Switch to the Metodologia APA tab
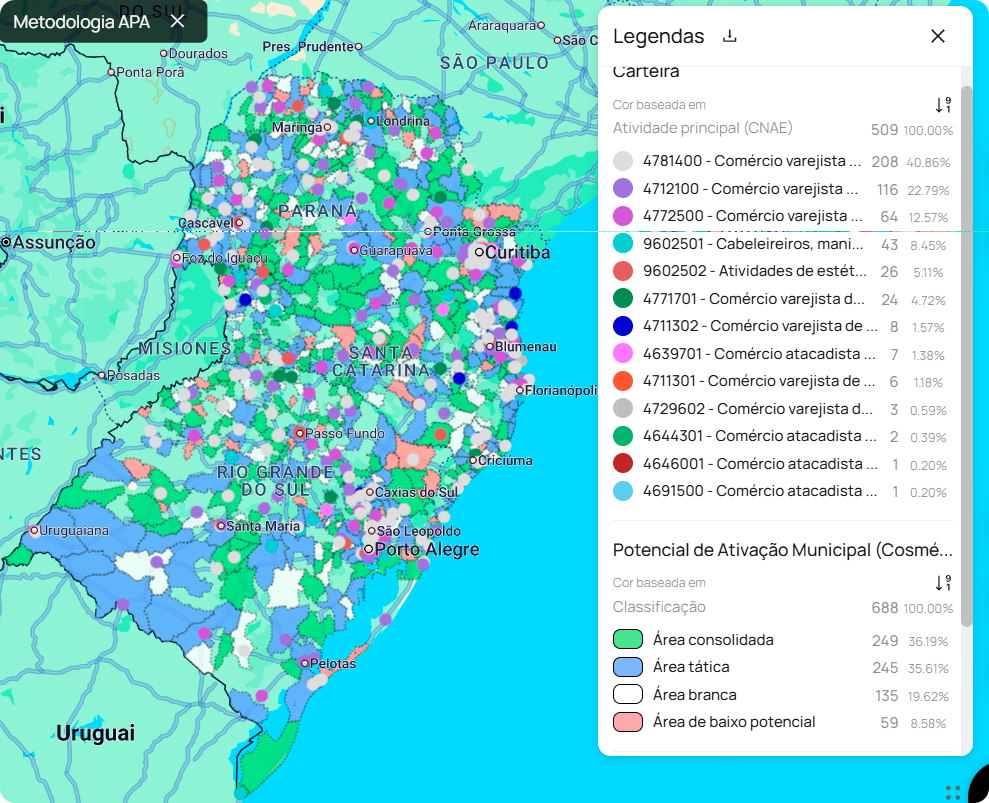 pyautogui.click(x=80, y=21)
